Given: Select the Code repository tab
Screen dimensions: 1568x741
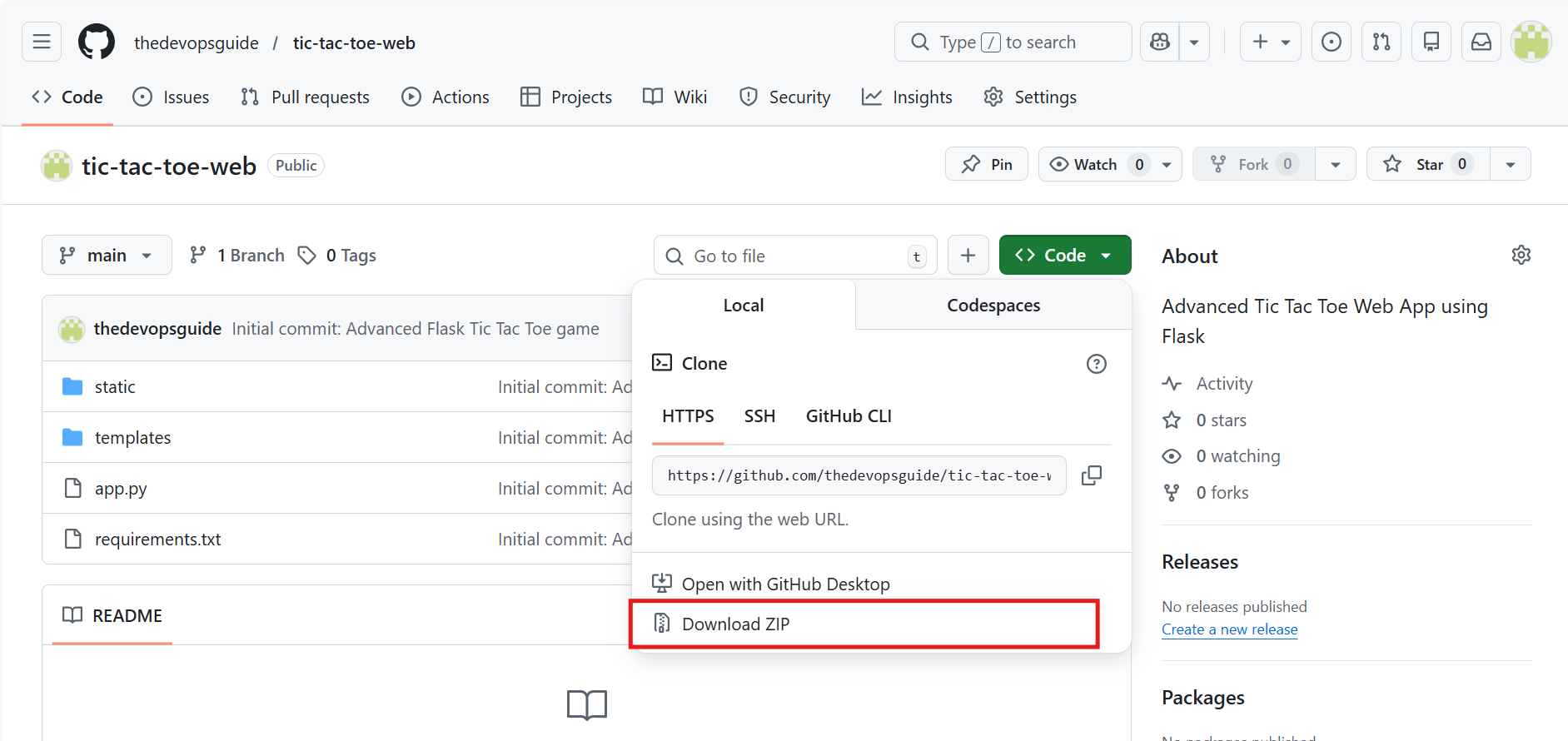Looking at the screenshot, I should tap(67, 97).
